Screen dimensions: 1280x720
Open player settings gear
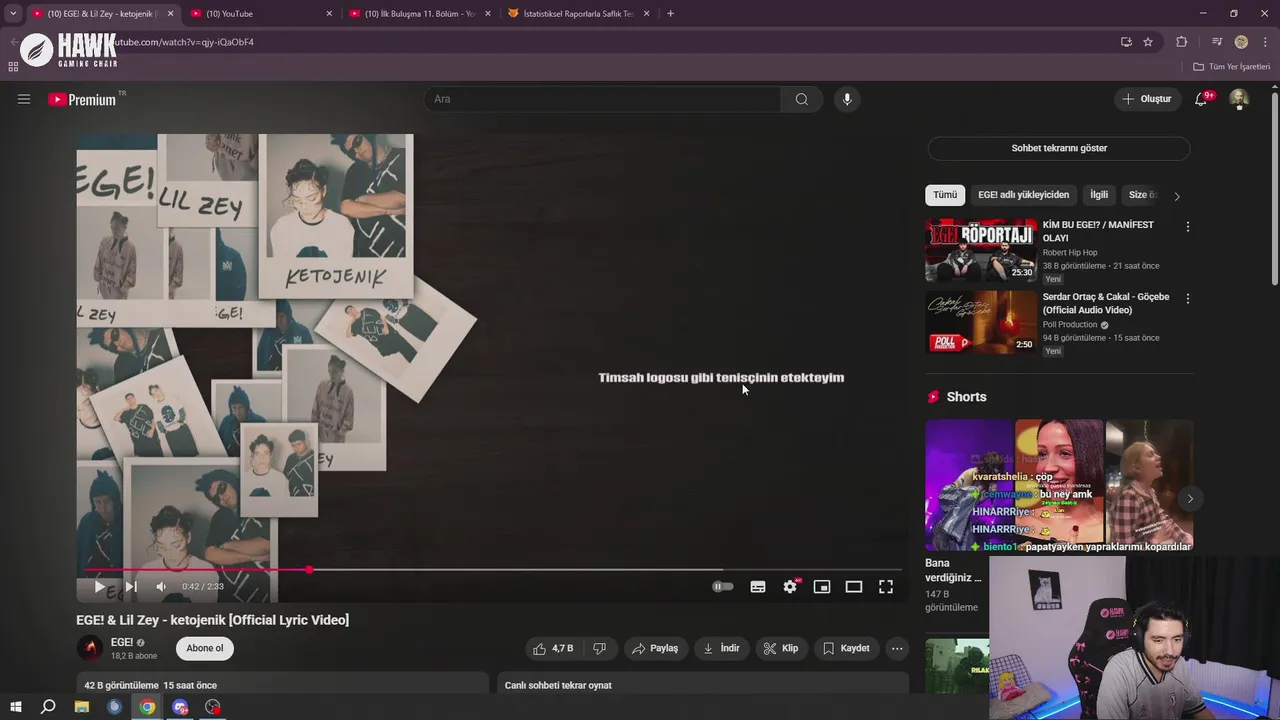790,587
